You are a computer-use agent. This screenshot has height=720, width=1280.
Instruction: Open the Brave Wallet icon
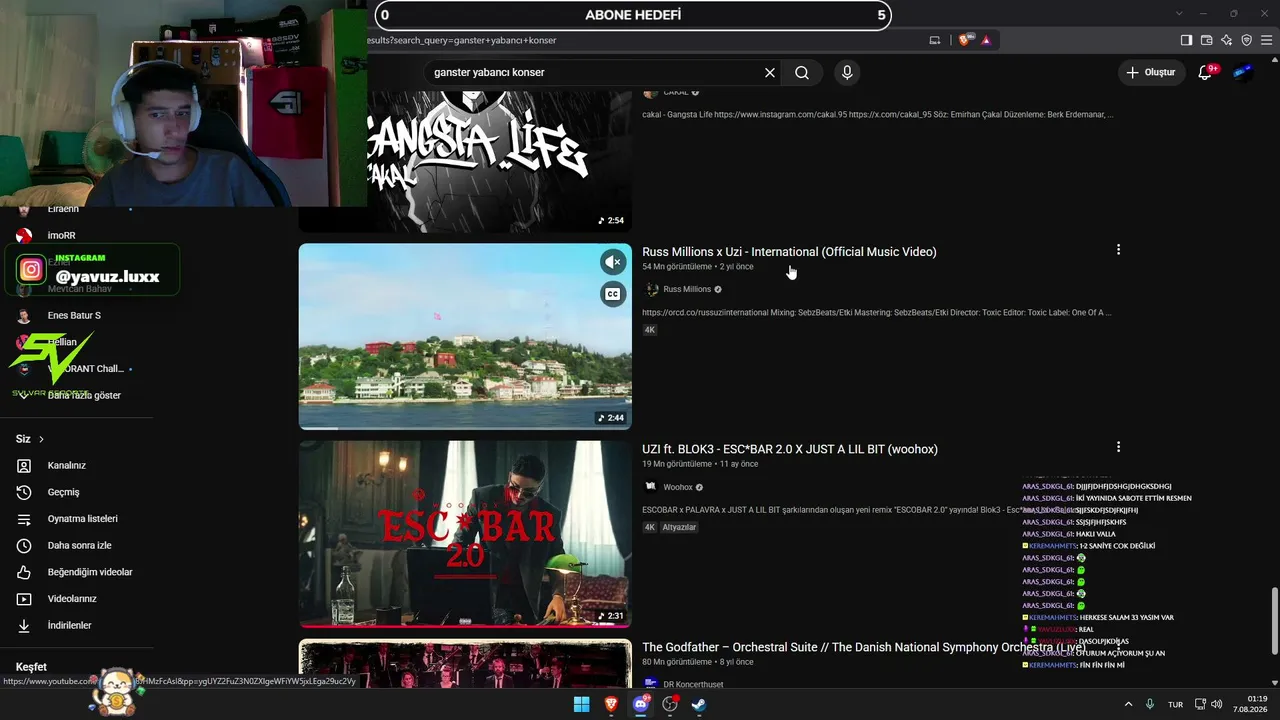(1206, 40)
